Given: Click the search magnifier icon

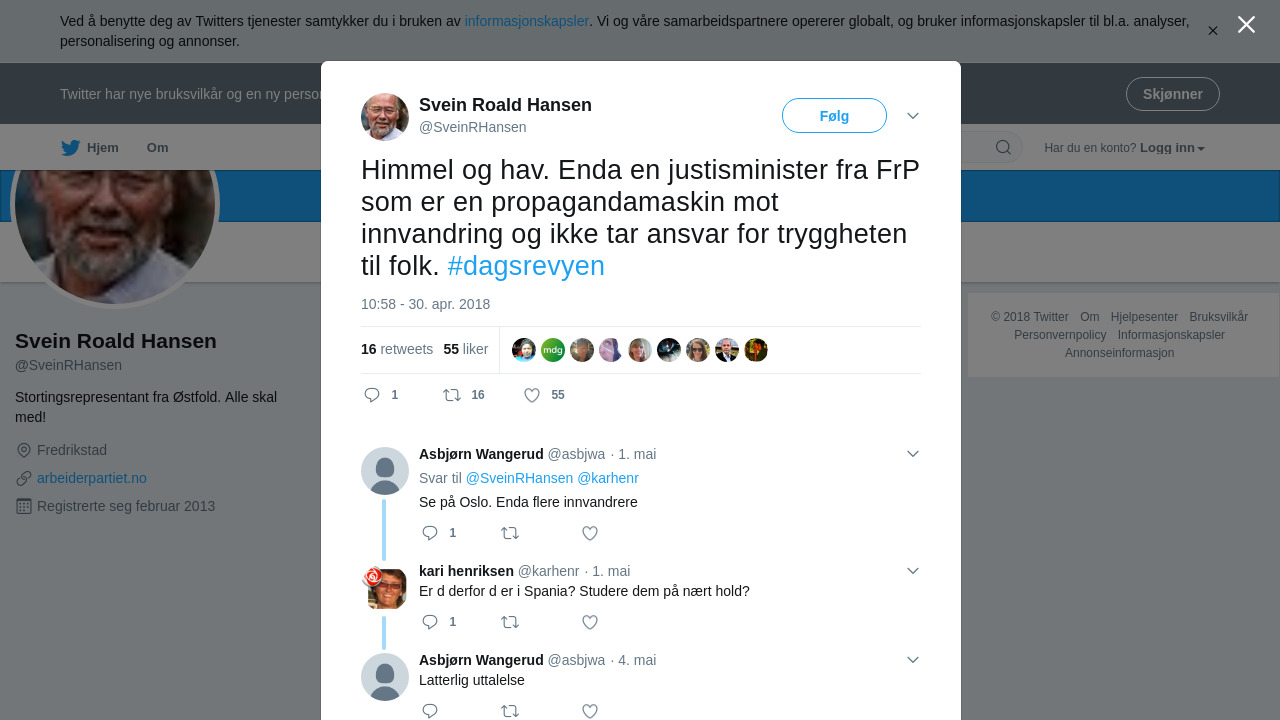Looking at the screenshot, I should point(1003,148).
